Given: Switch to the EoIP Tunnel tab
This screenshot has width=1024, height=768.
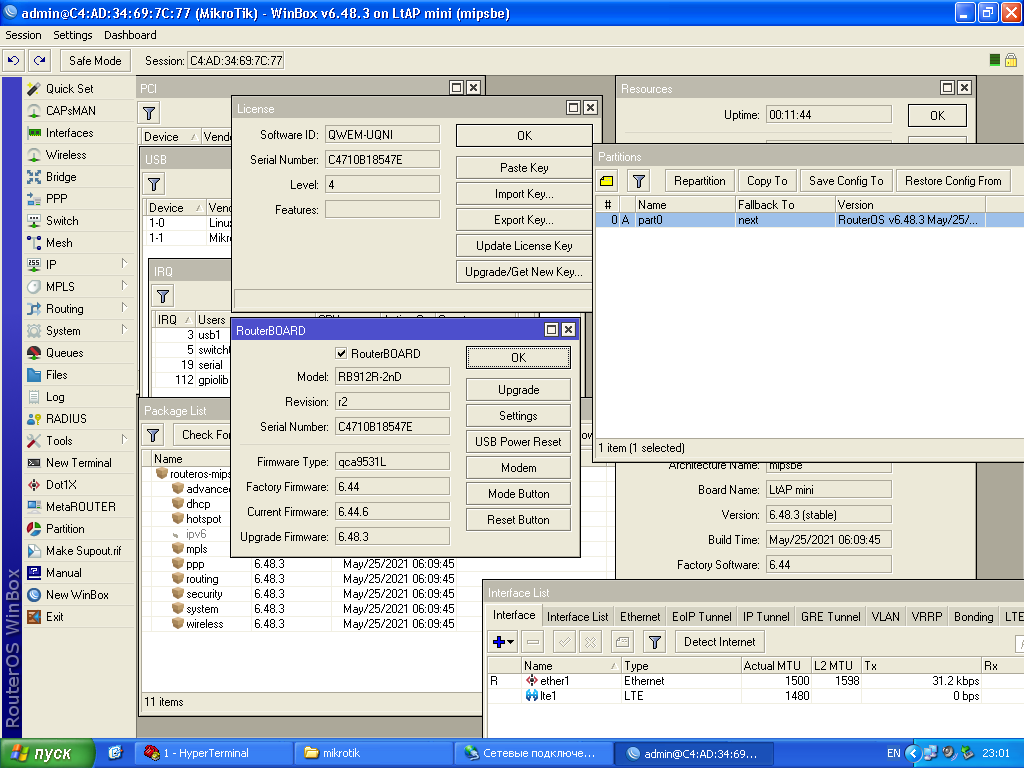Looking at the screenshot, I should click(701, 616).
